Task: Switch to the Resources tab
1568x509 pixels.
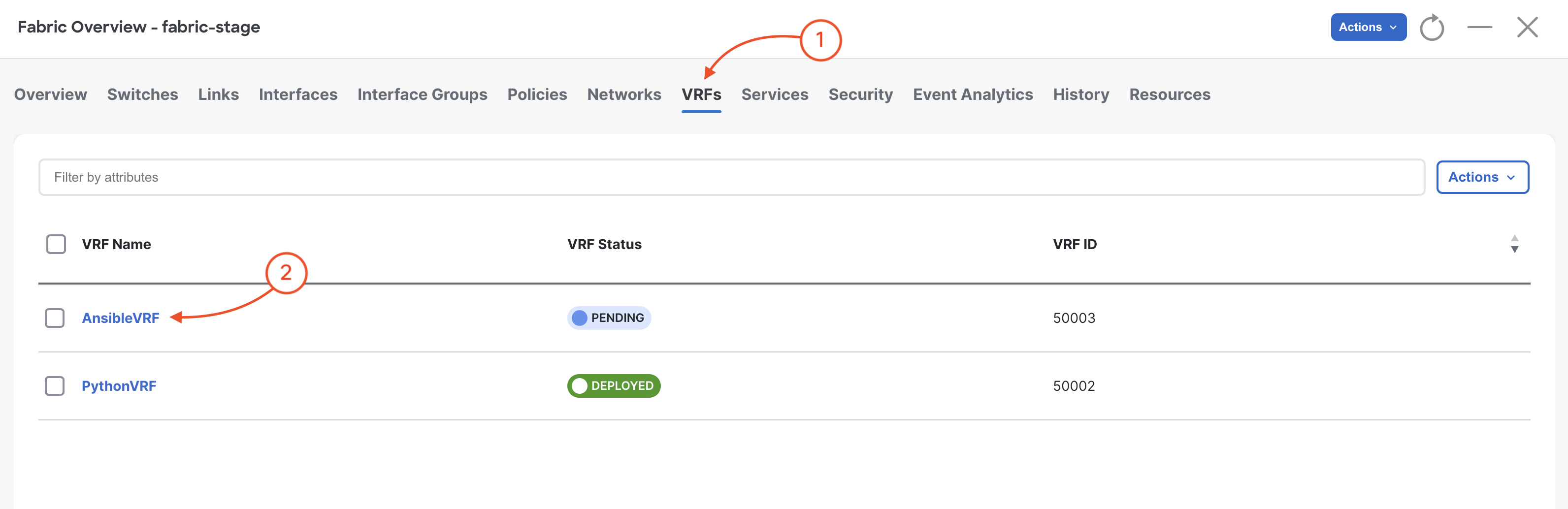Action: pyautogui.click(x=1169, y=94)
